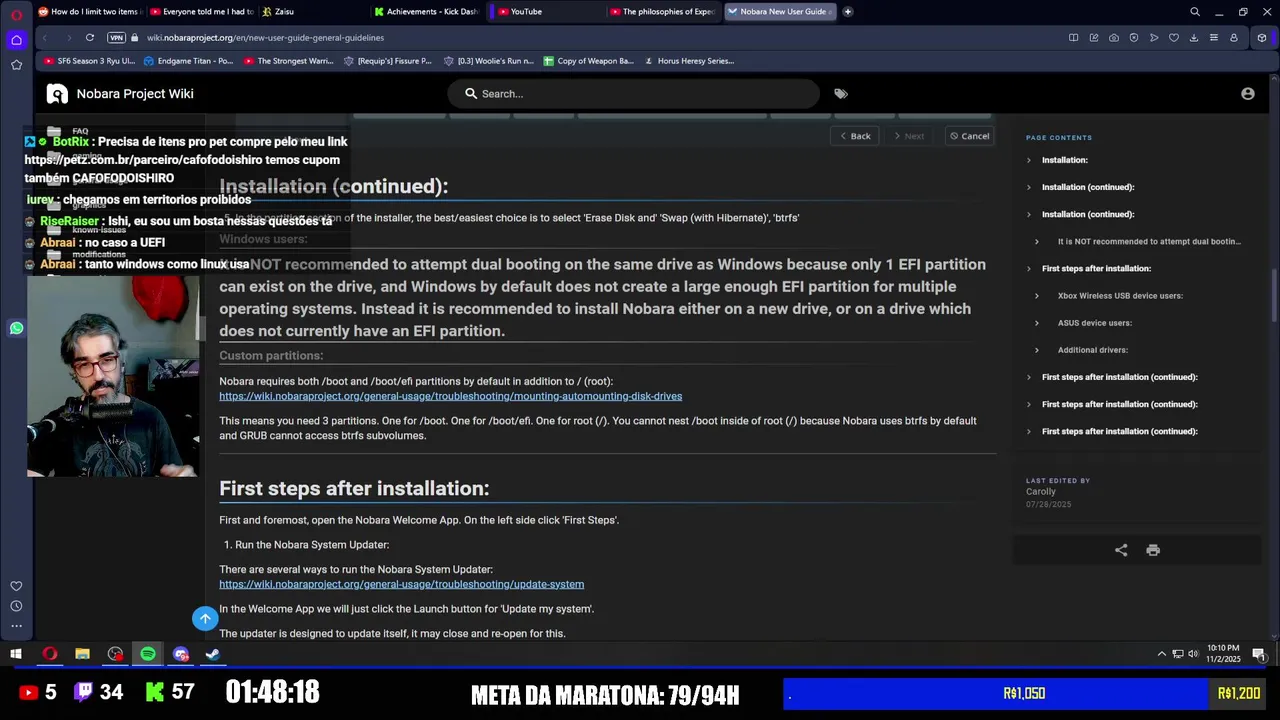Switch to 'The philosophies of Exped' tab
Screen dimensions: 1280x720
662,12
